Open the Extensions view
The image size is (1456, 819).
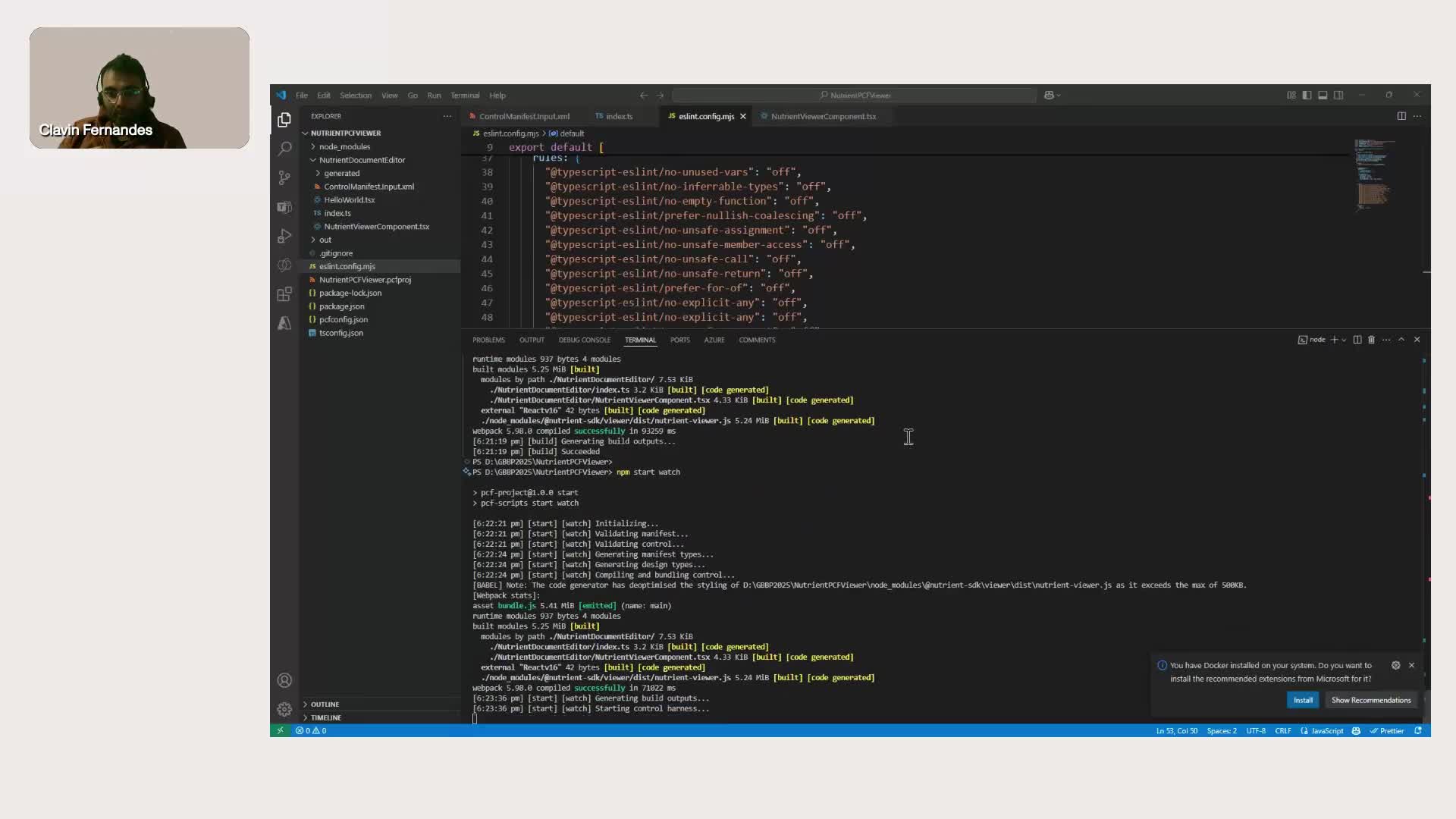pyautogui.click(x=284, y=294)
